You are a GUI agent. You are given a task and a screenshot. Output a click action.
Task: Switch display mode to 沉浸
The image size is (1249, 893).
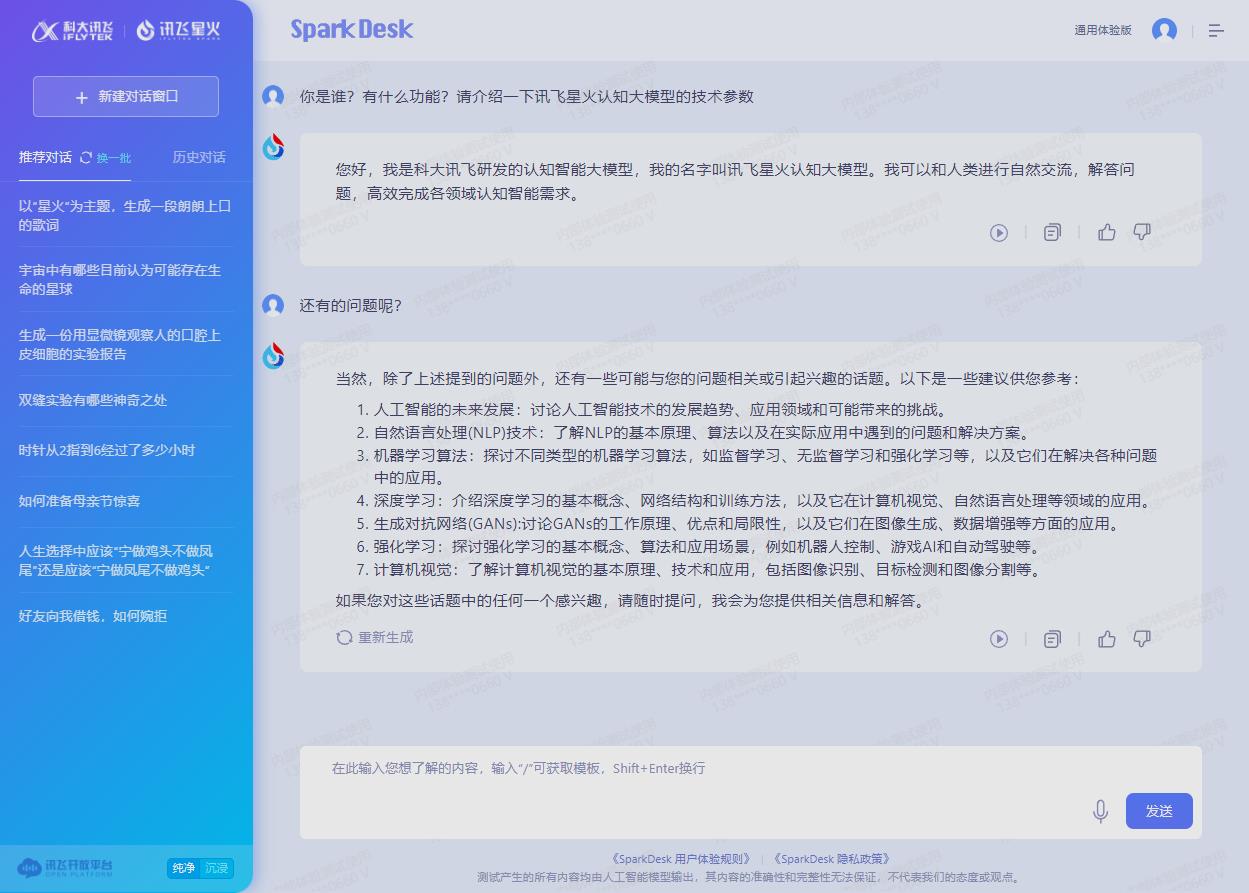pyautogui.click(x=217, y=868)
